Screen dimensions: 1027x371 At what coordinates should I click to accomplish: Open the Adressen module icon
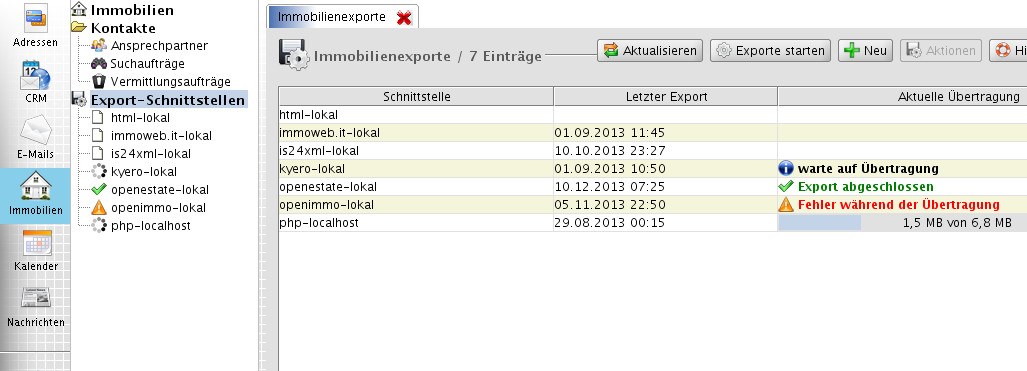point(35,18)
